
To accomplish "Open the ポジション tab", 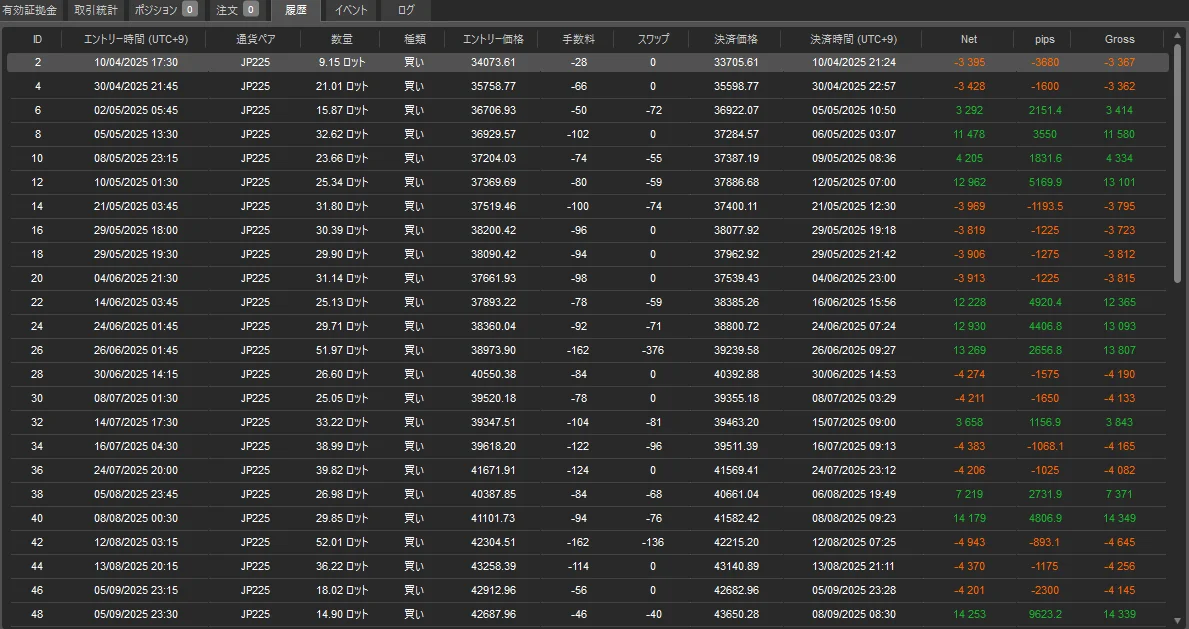I will coord(163,10).
